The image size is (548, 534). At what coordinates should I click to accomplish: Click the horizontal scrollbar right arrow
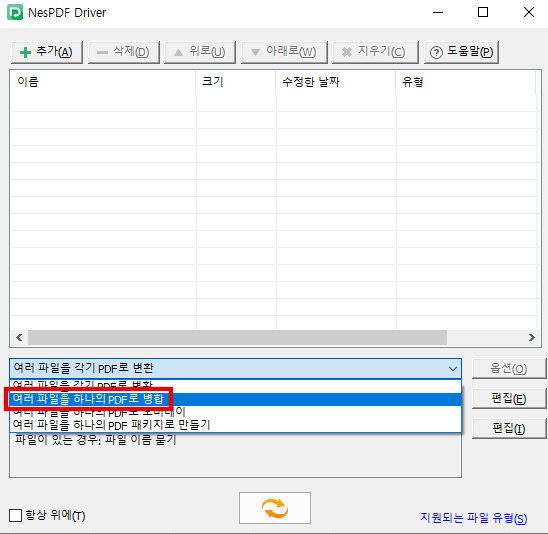[532, 338]
